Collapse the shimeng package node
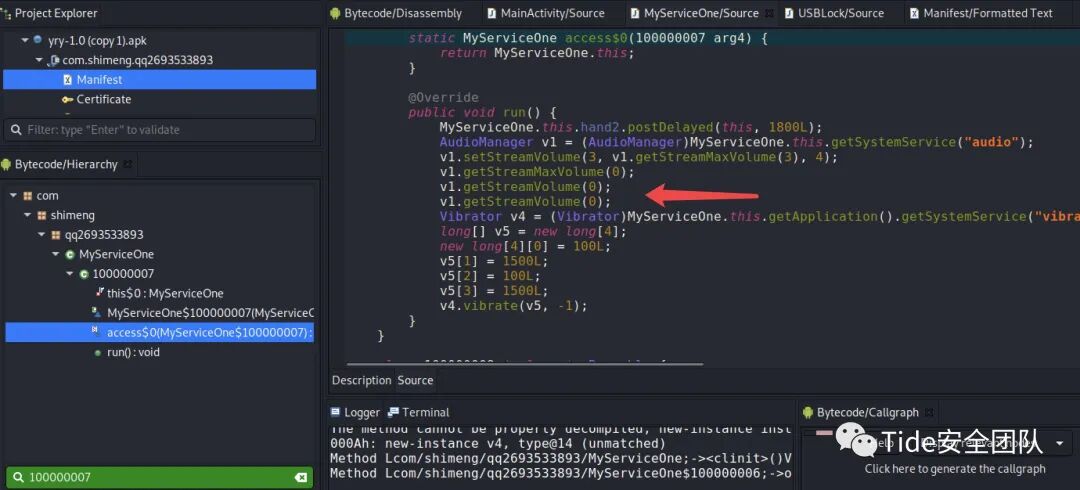The image size is (1080, 490). [x=28, y=215]
